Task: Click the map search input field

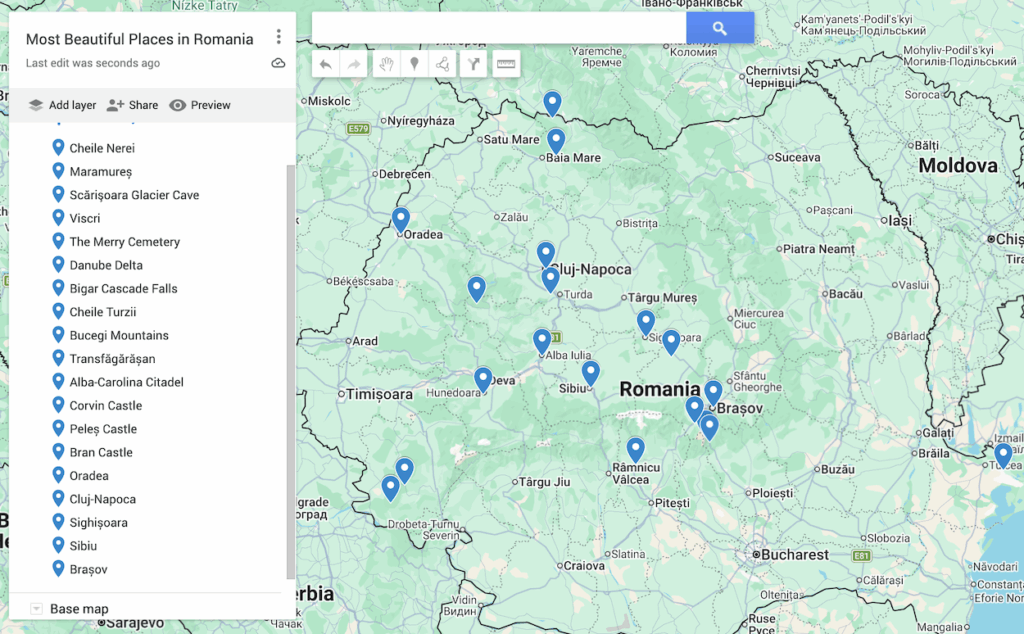Action: (499, 28)
